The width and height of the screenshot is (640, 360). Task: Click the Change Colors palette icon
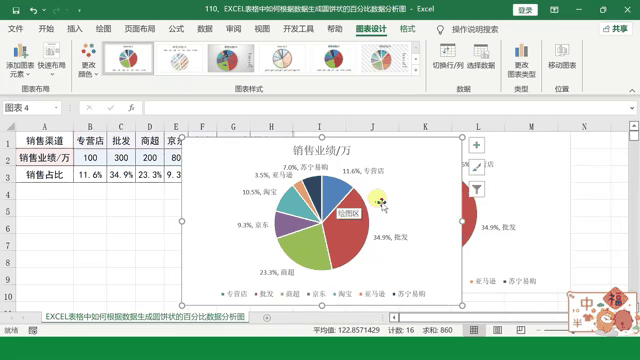click(x=88, y=51)
